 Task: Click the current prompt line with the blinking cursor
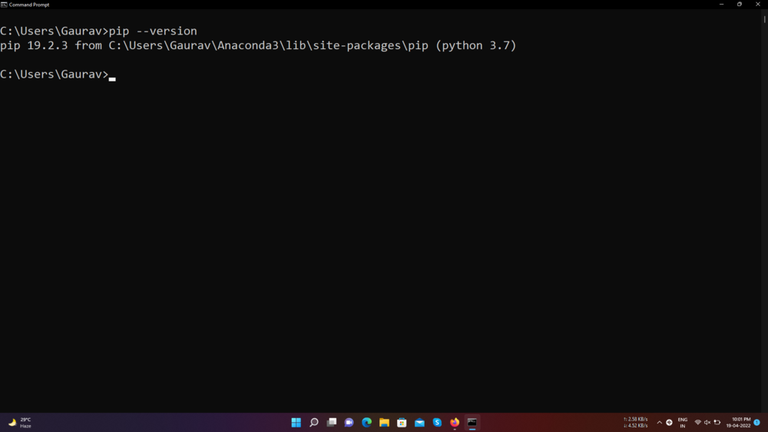coord(58,74)
